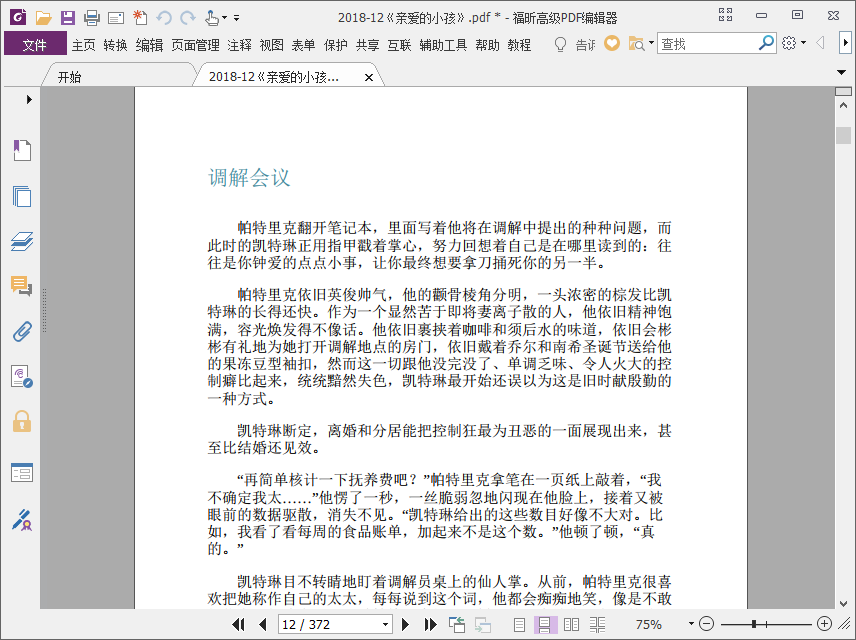Switch to the 开始 tab
Viewport: 856px width, 640px height.
pos(69,77)
